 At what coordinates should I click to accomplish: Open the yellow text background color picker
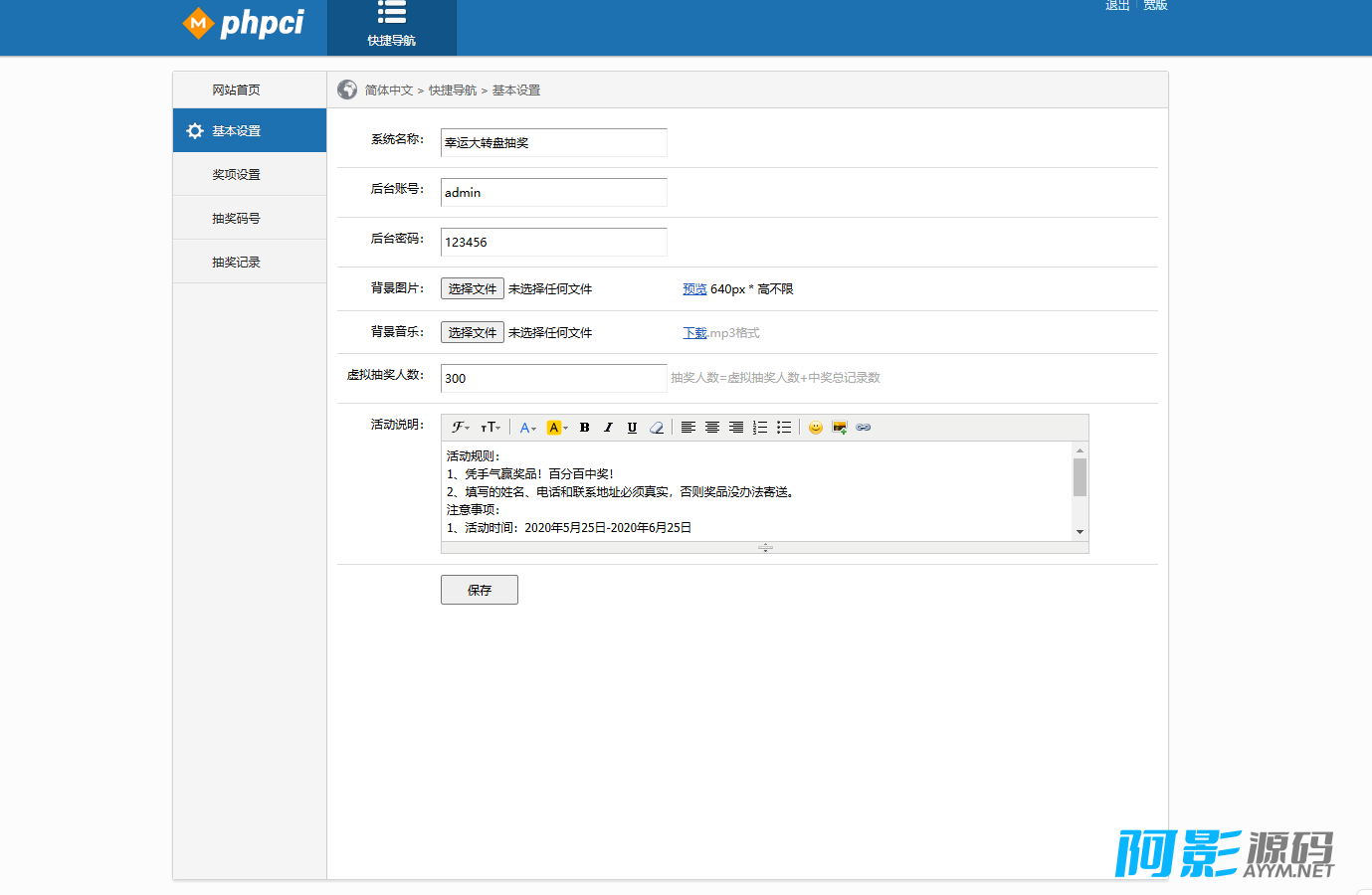point(557,428)
